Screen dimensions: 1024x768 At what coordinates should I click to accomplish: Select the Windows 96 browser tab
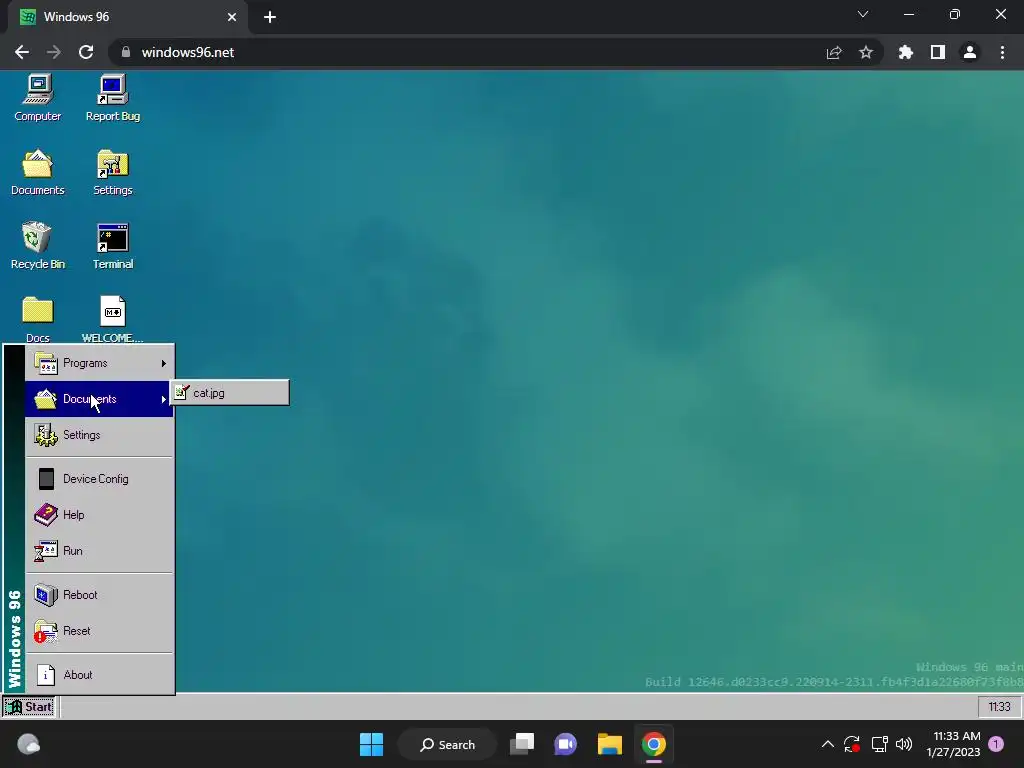coord(128,17)
